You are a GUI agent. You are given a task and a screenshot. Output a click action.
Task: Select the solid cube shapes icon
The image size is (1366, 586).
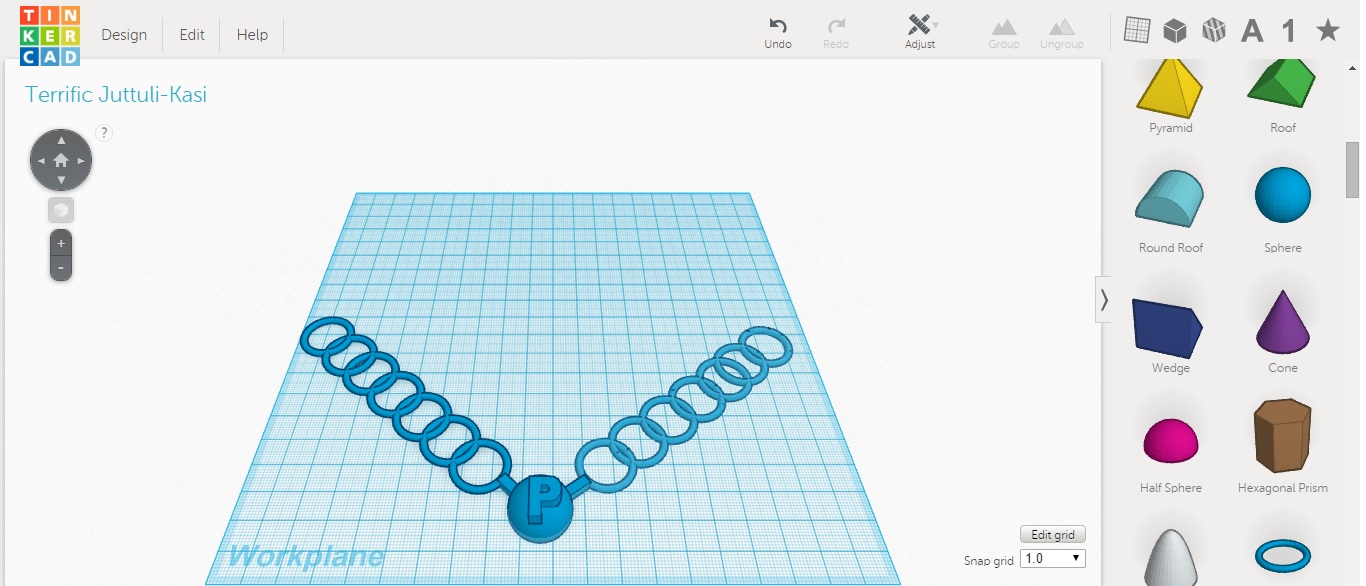point(1175,31)
